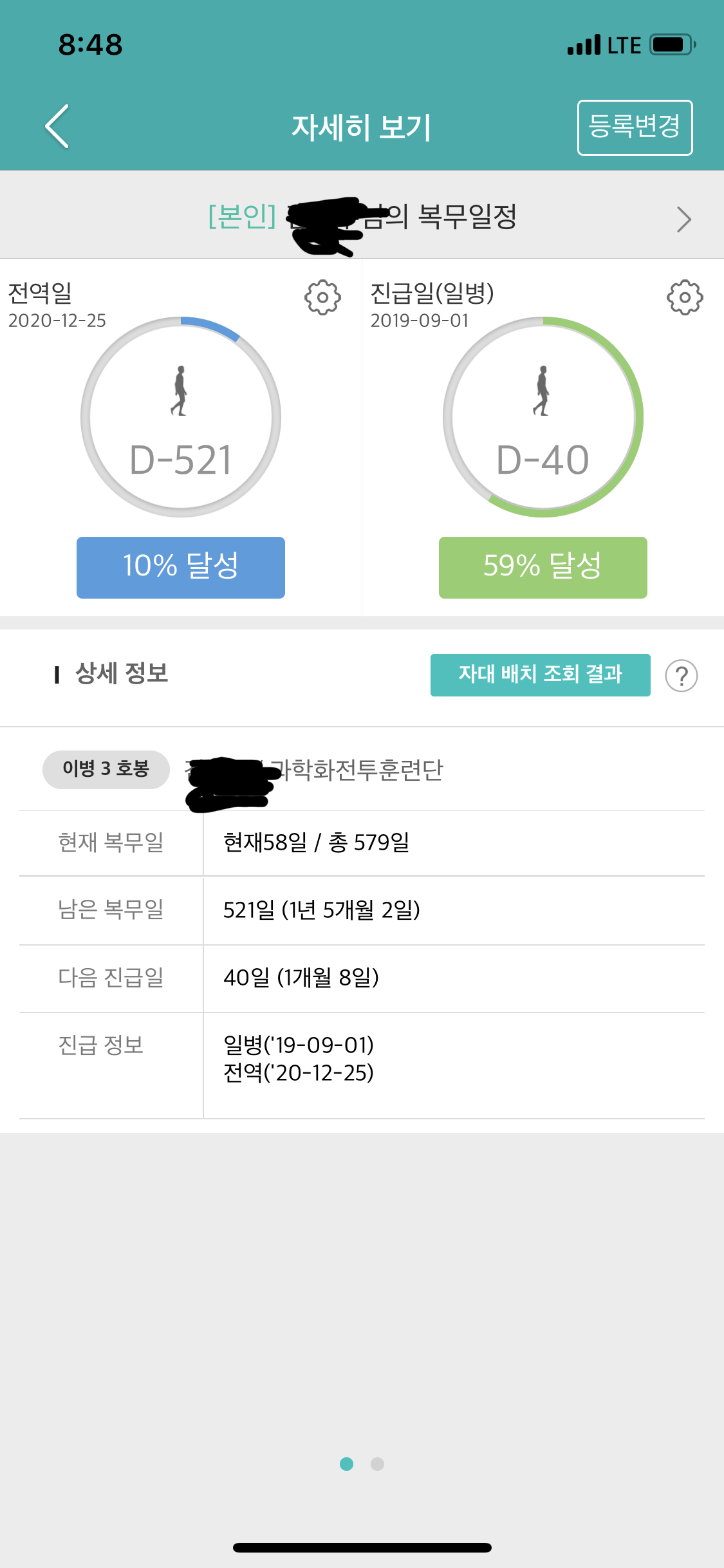Tap the blue D-521 progress ring
The height and width of the screenshot is (1568, 724).
coord(212,326)
